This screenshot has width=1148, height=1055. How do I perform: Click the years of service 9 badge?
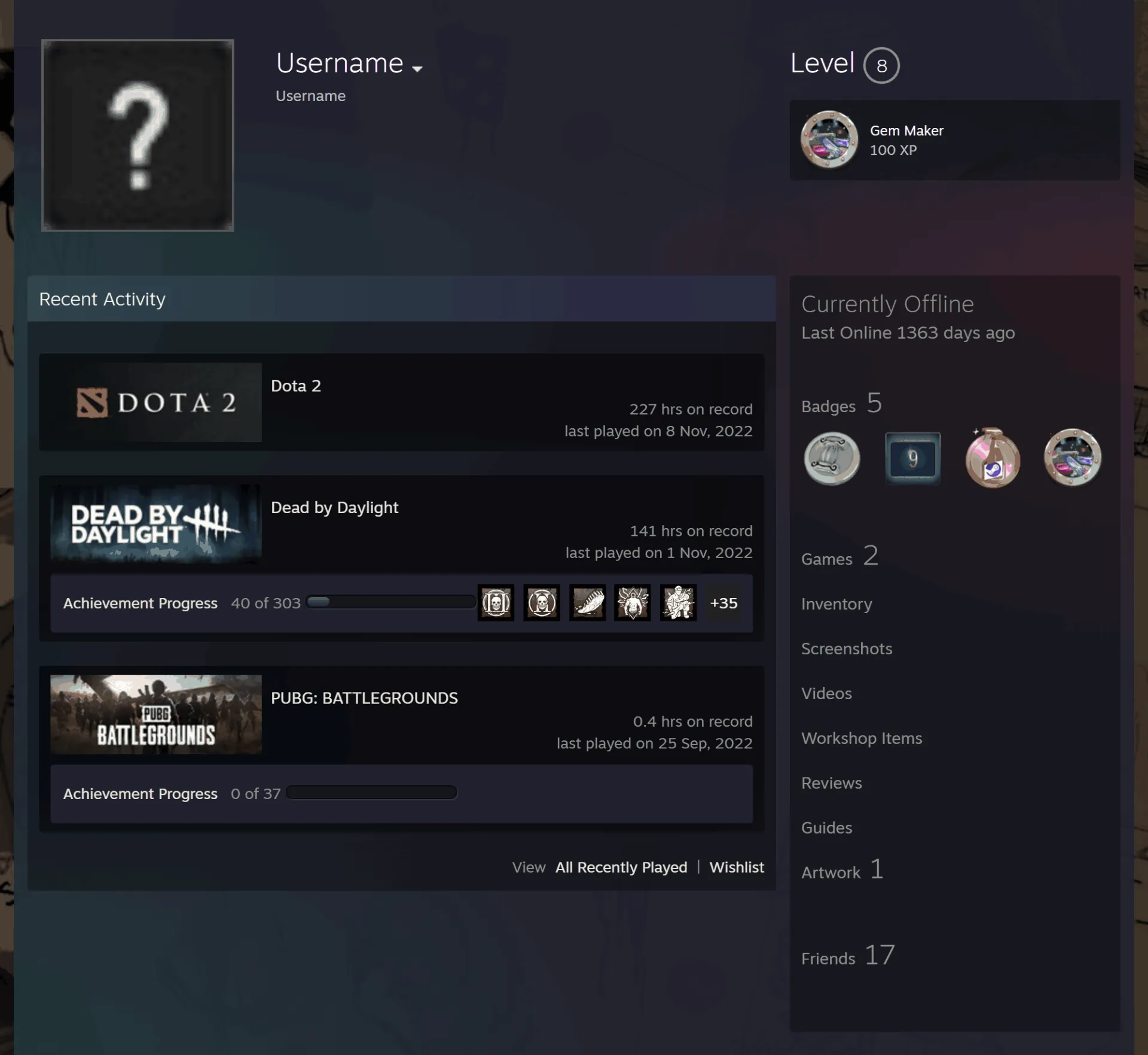(912, 458)
